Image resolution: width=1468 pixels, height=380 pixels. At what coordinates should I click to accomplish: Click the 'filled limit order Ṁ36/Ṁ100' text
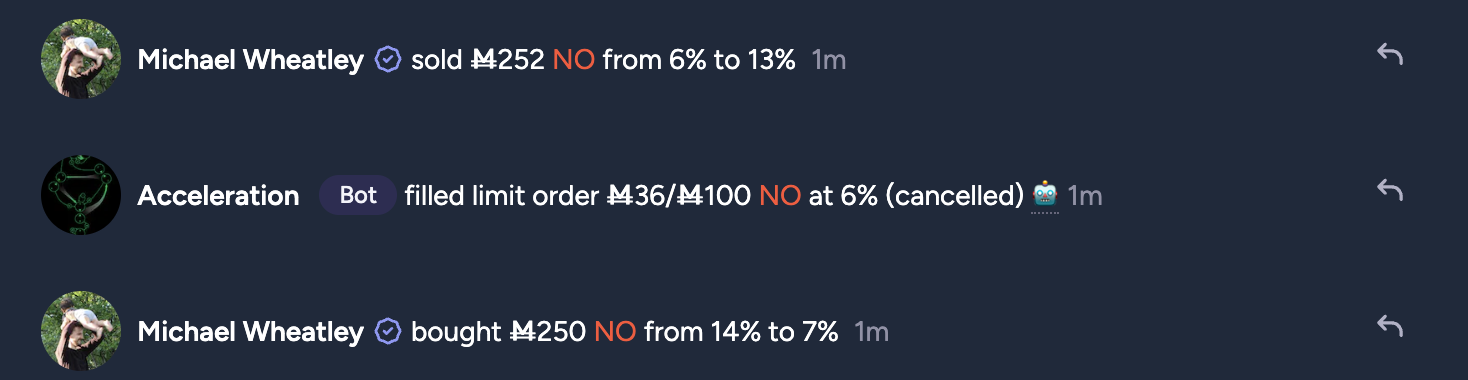tap(578, 196)
